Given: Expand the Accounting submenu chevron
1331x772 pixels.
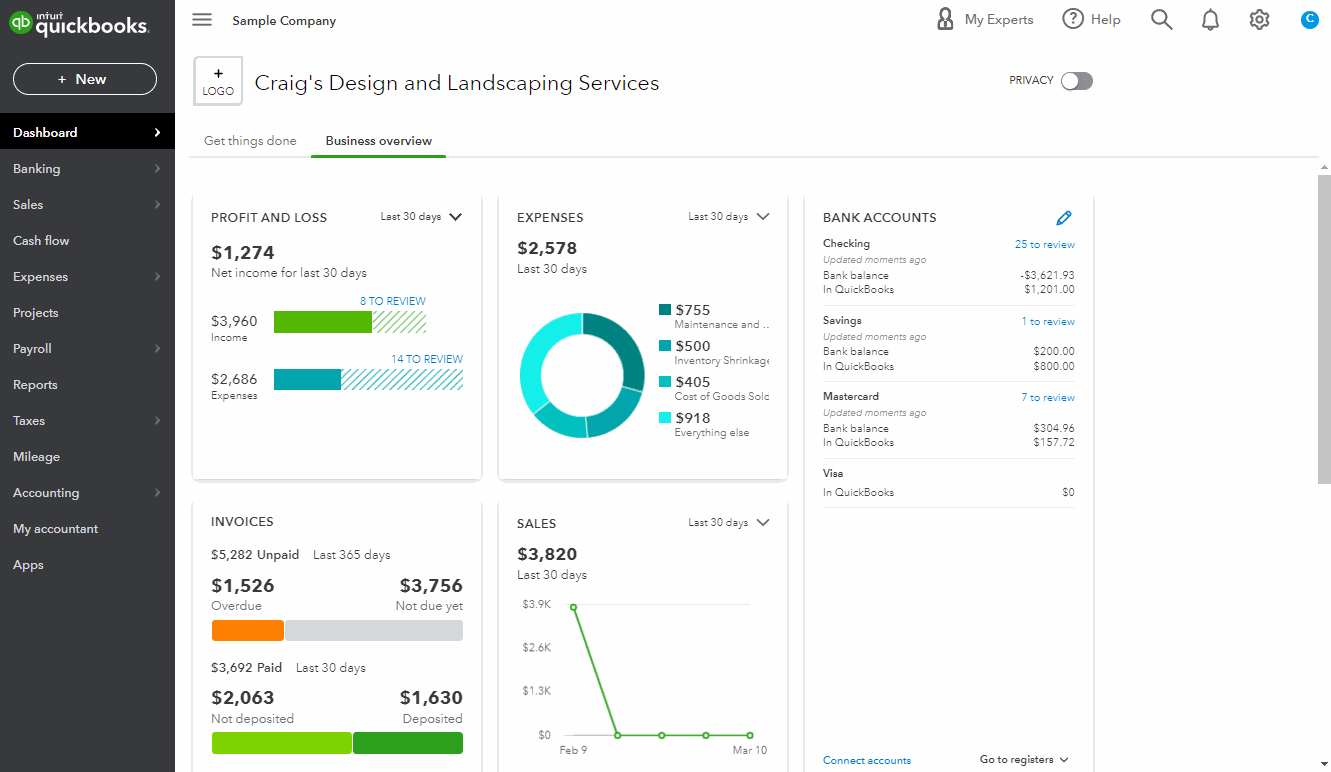Looking at the screenshot, I should click(x=157, y=492).
